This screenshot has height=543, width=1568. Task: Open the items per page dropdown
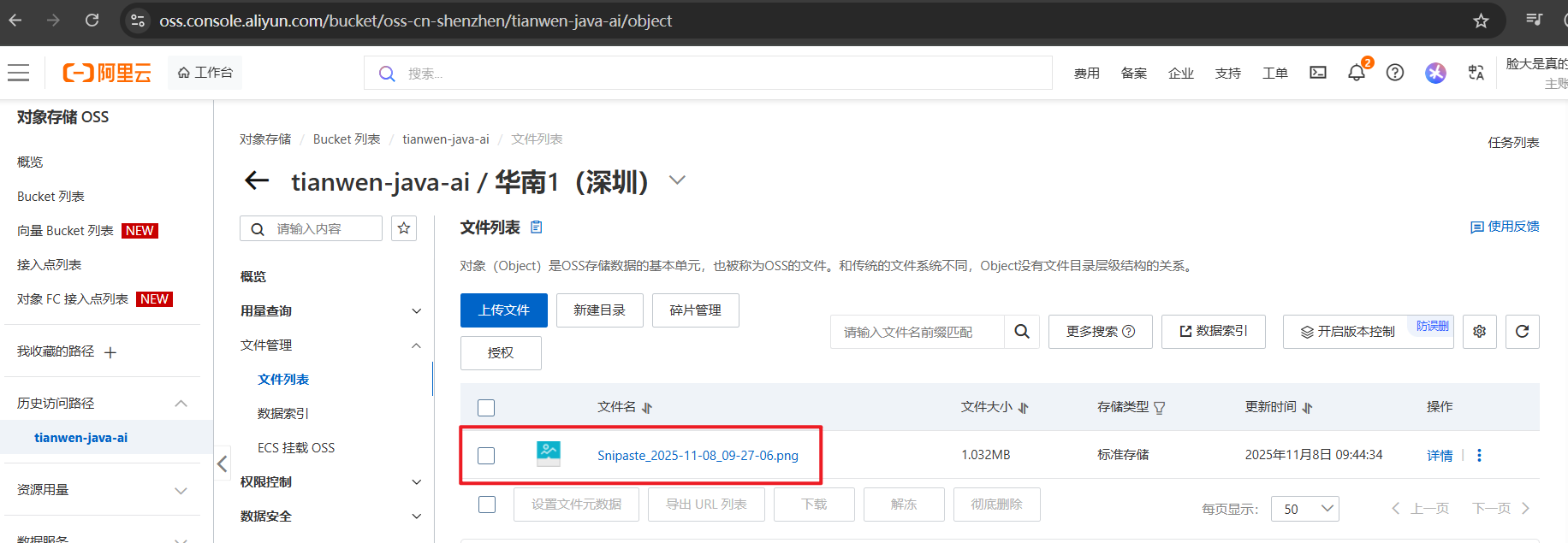tap(1305, 509)
